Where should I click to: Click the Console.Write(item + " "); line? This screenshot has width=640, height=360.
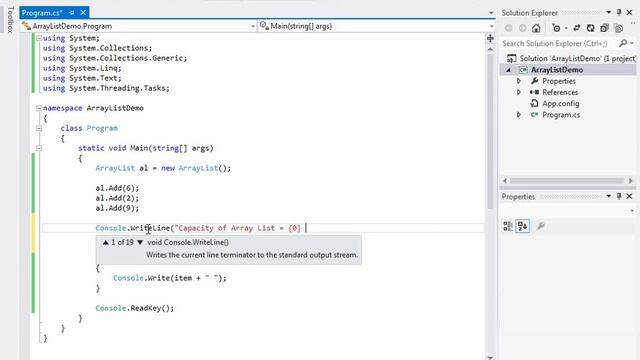coord(169,278)
